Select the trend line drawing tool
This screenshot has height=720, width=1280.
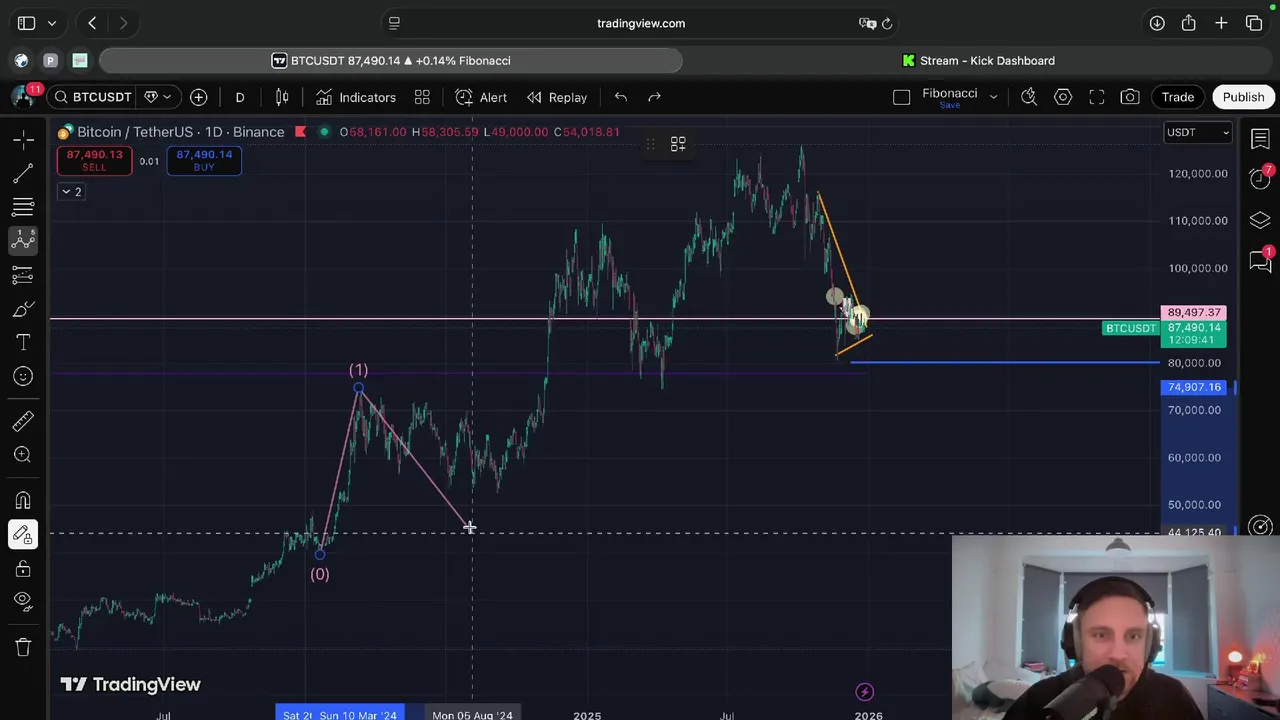[x=23, y=173]
